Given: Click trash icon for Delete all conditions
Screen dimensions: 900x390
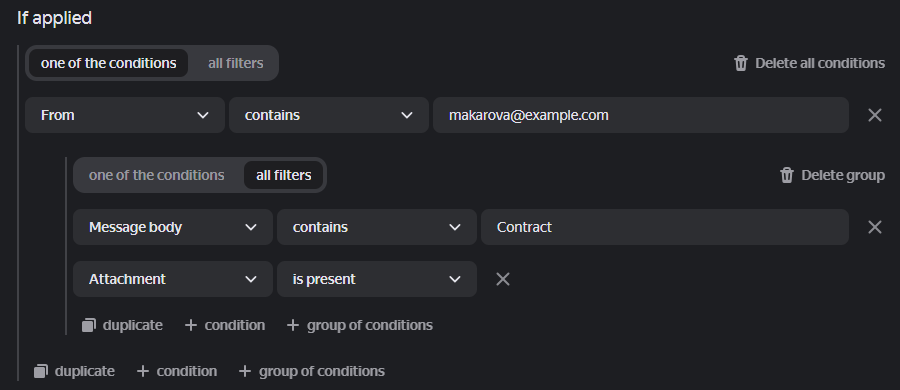Looking at the screenshot, I should tap(740, 63).
